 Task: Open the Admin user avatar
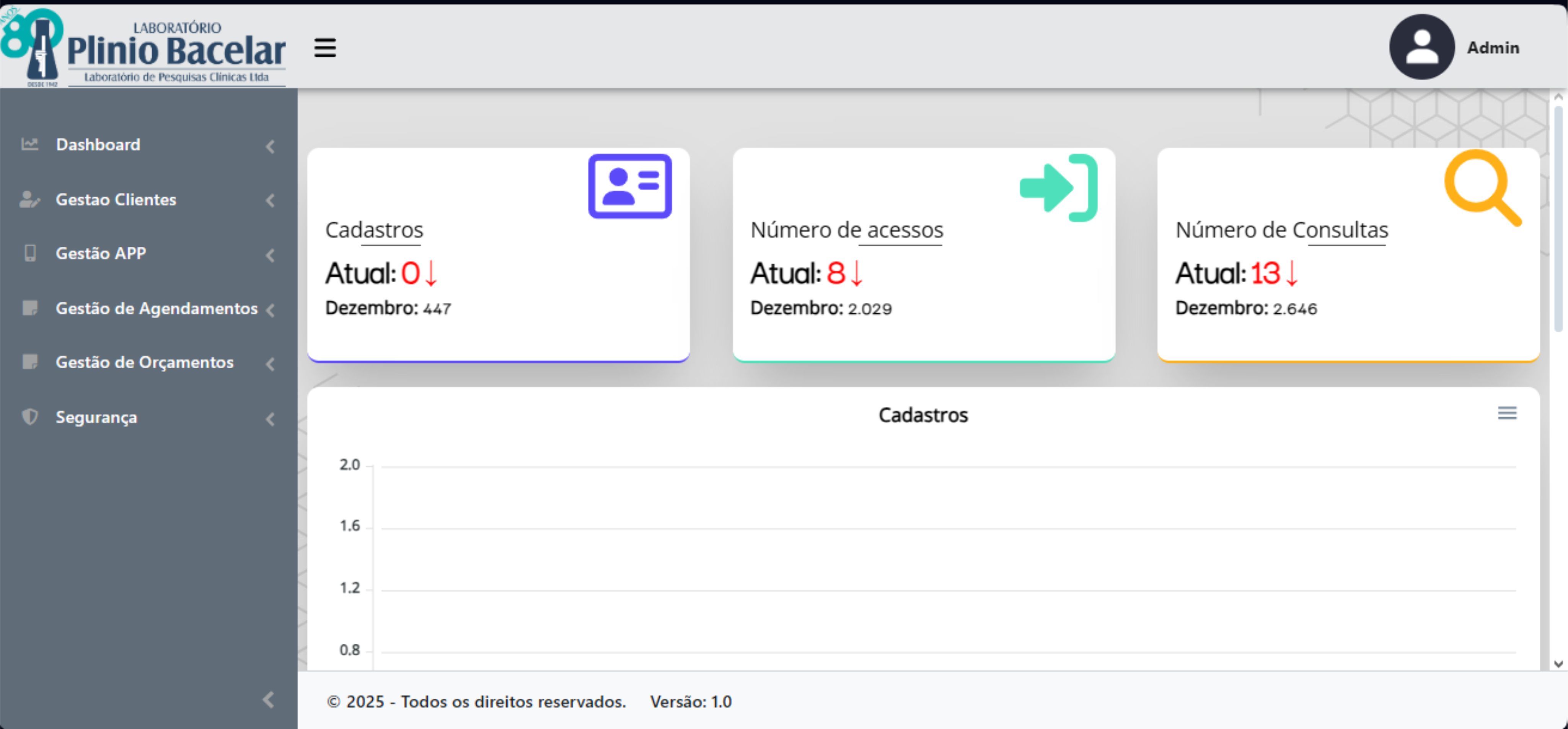point(1422,47)
